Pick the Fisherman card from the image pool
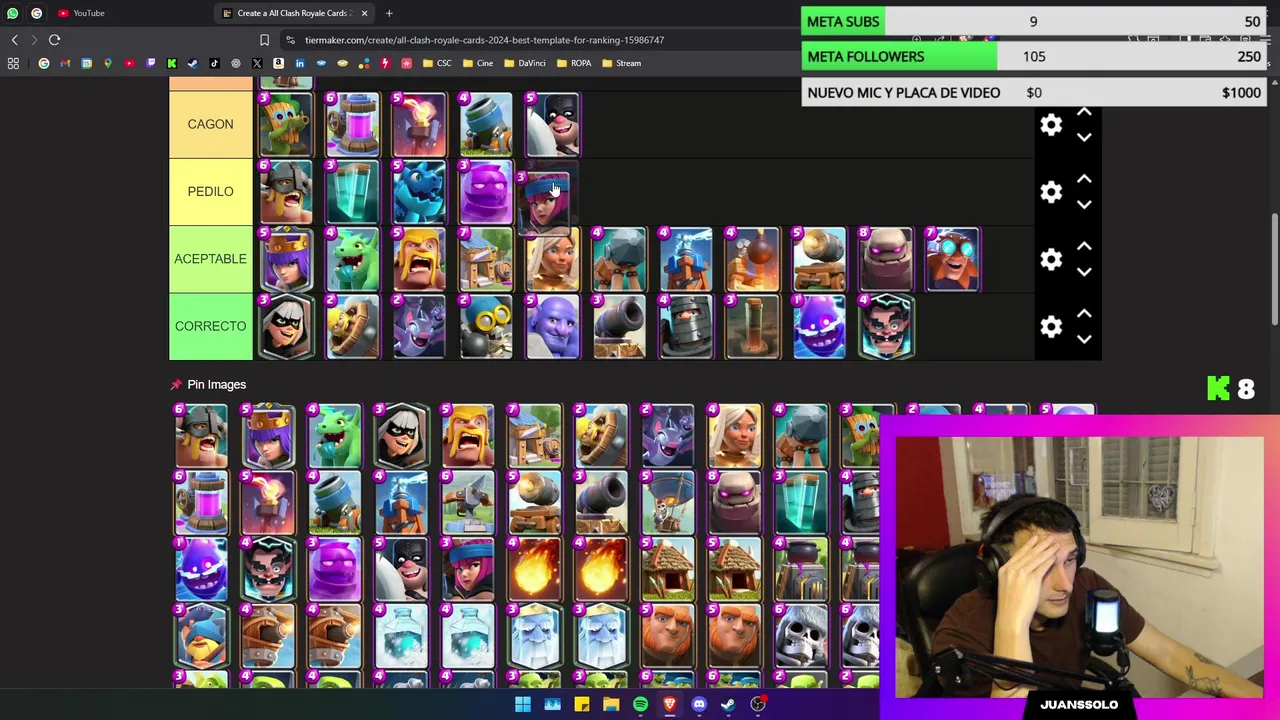The height and width of the screenshot is (720, 1280). point(201,636)
